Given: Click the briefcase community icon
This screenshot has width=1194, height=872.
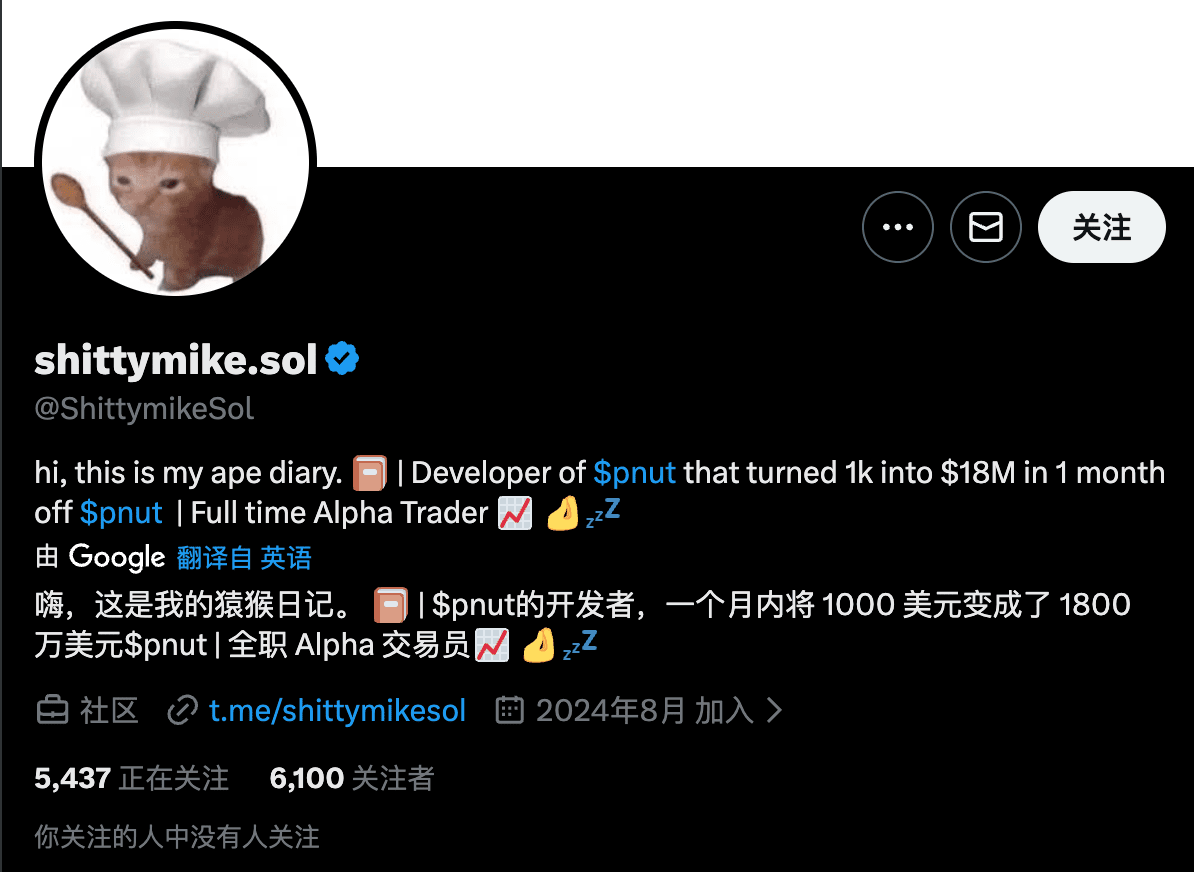Looking at the screenshot, I should click(53, 711).
